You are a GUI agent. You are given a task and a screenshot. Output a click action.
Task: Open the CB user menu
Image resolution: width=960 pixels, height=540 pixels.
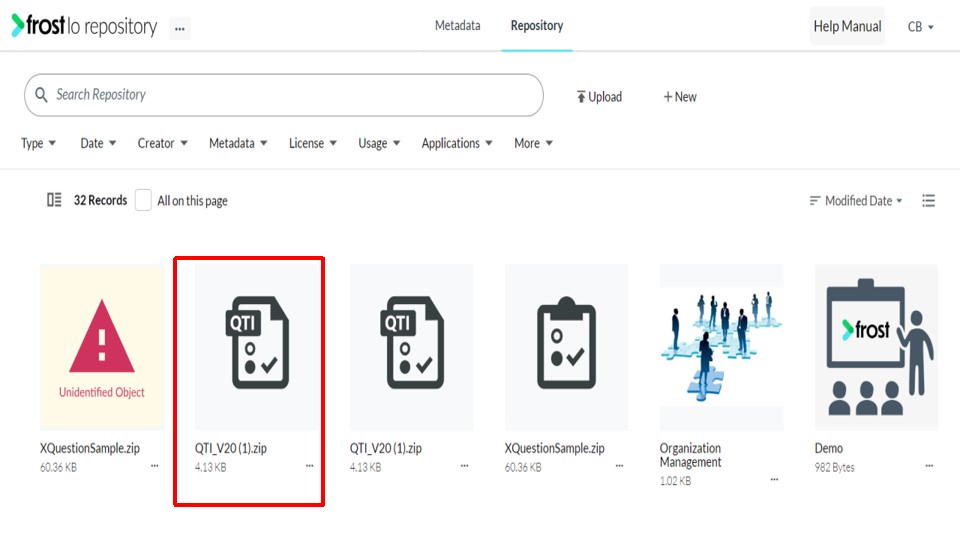pos(920,27)
